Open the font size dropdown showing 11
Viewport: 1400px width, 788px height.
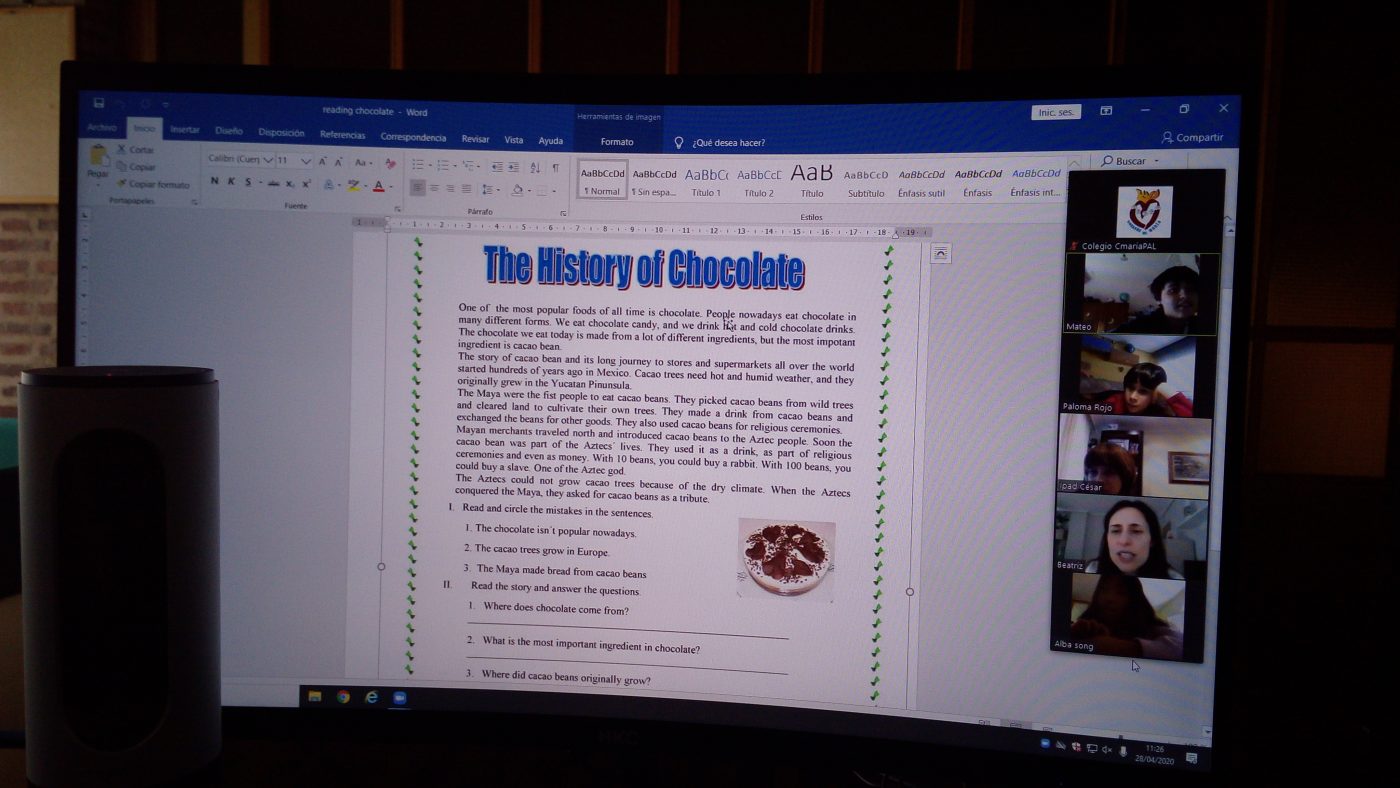pos(306,161)
